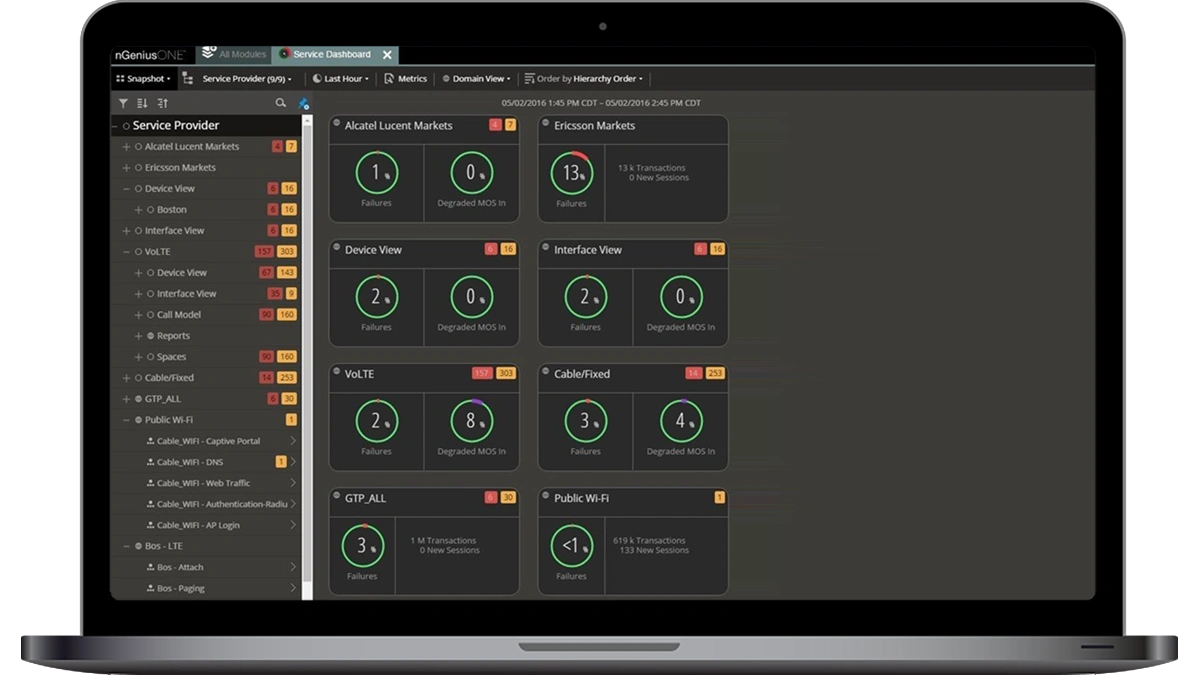The image size is (1200, 675).
Task: Open the Last Hour time range dropdown
Action: (x=341, y=78)
